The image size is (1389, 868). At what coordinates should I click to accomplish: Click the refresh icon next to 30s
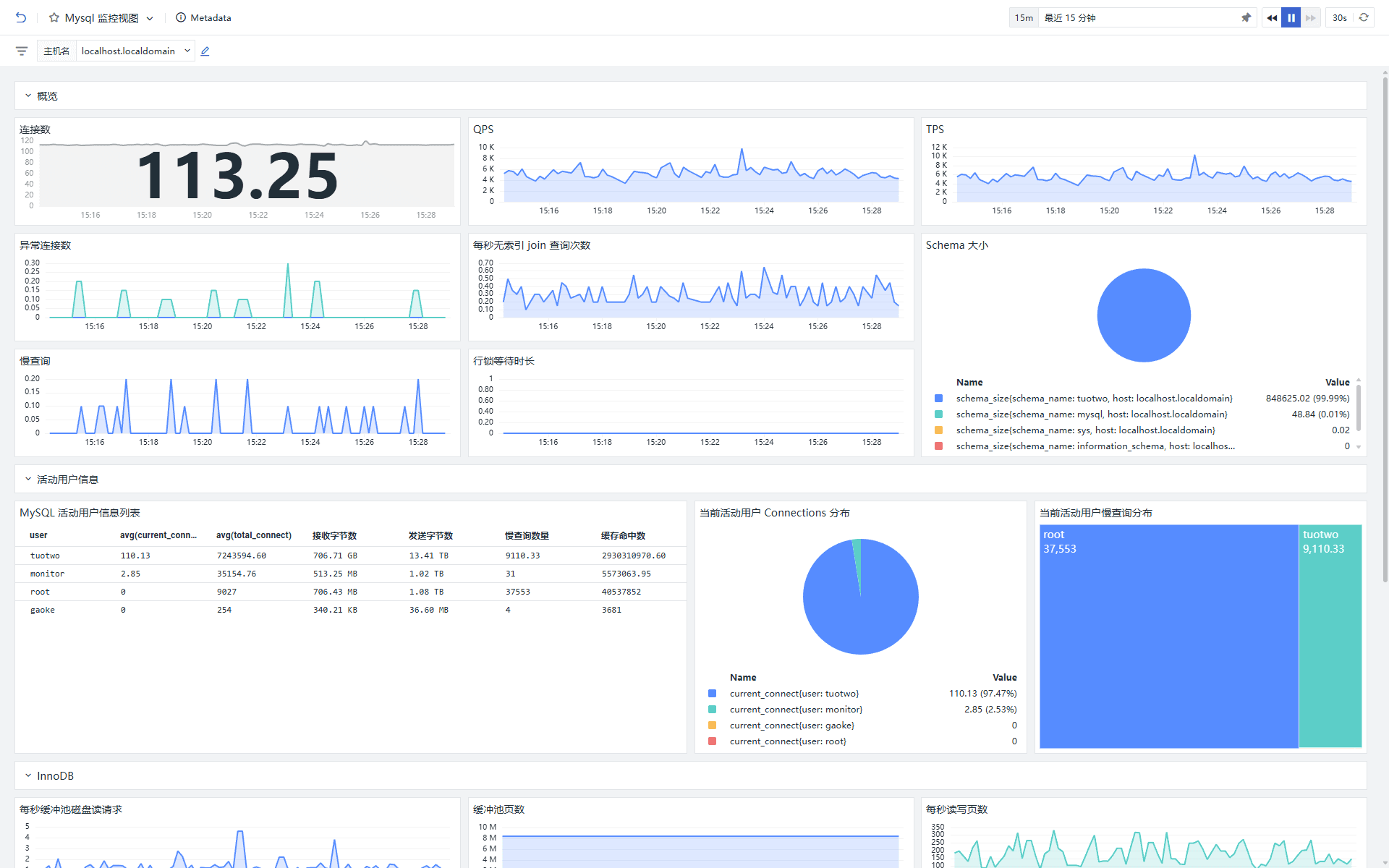(x=1364, y=17)
